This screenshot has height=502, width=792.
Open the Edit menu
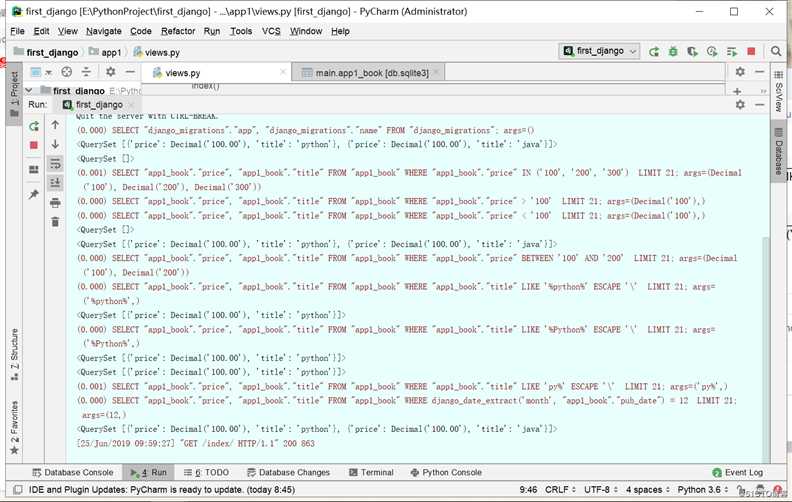pyautogui.click(x=41, y=31)
